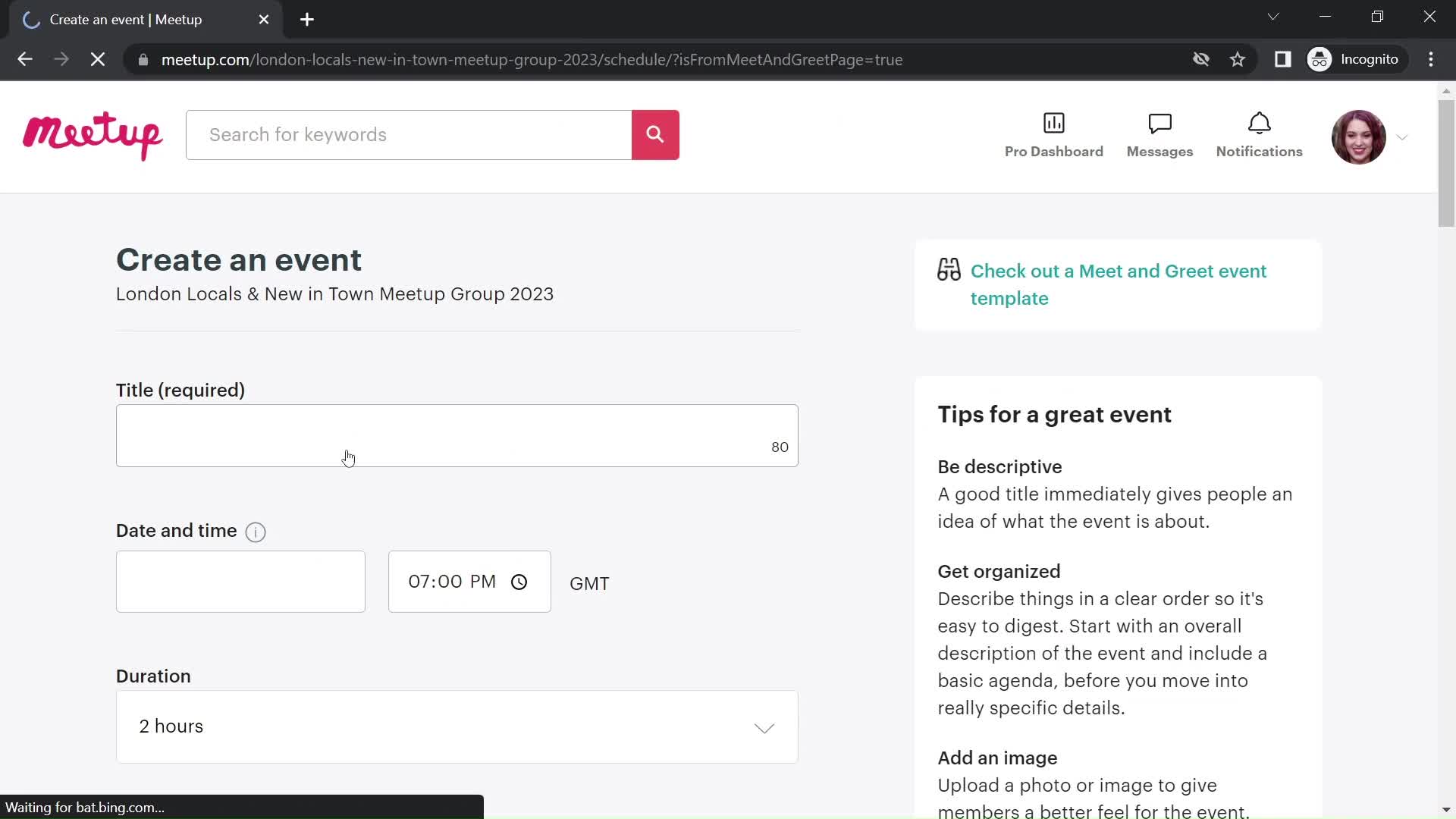Click the Meetup home logo icon
The height and width of the screenshot is (819, 1456).
coord(92,135)
